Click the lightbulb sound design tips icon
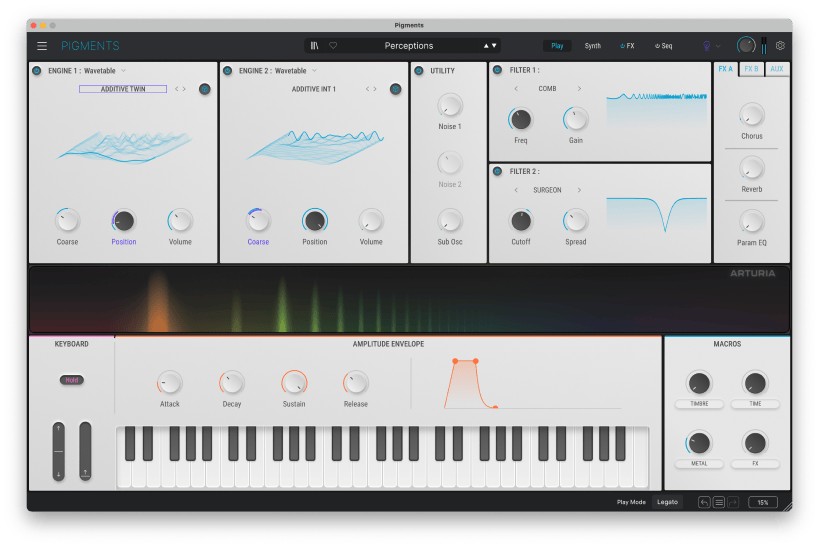 (x=708, y=46)
